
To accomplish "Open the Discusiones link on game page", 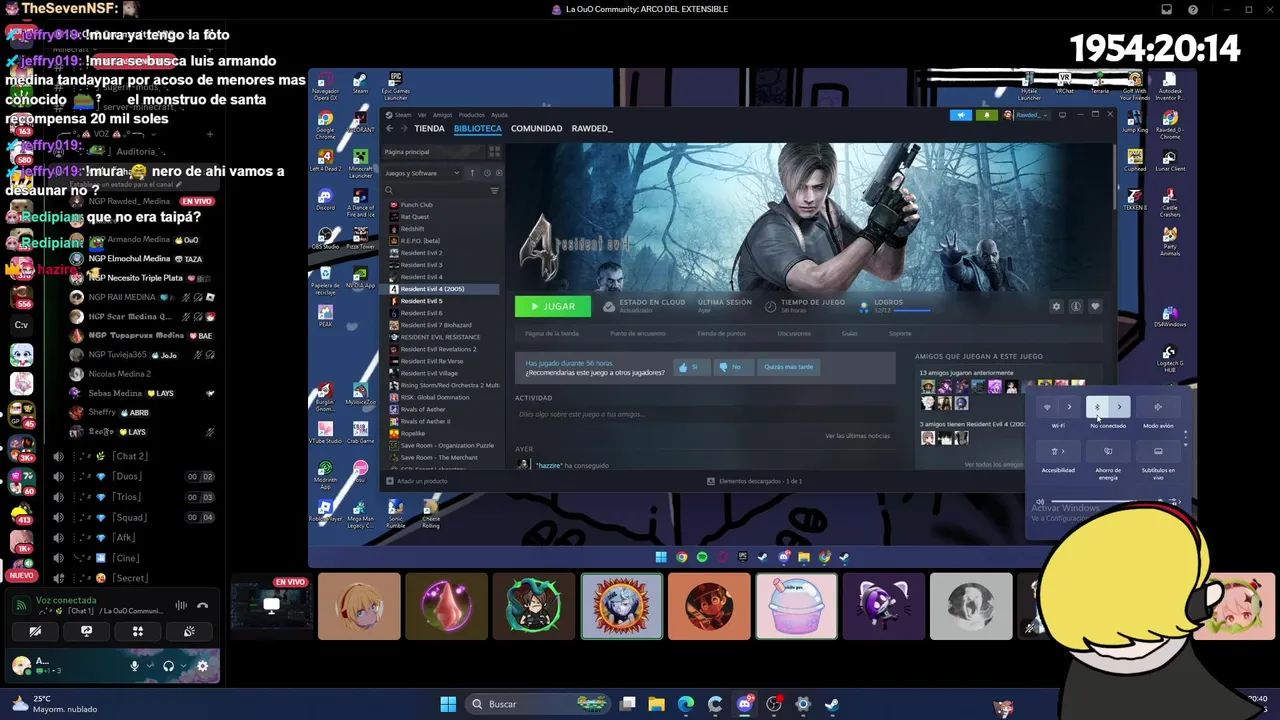I will (x=794, y=333).
